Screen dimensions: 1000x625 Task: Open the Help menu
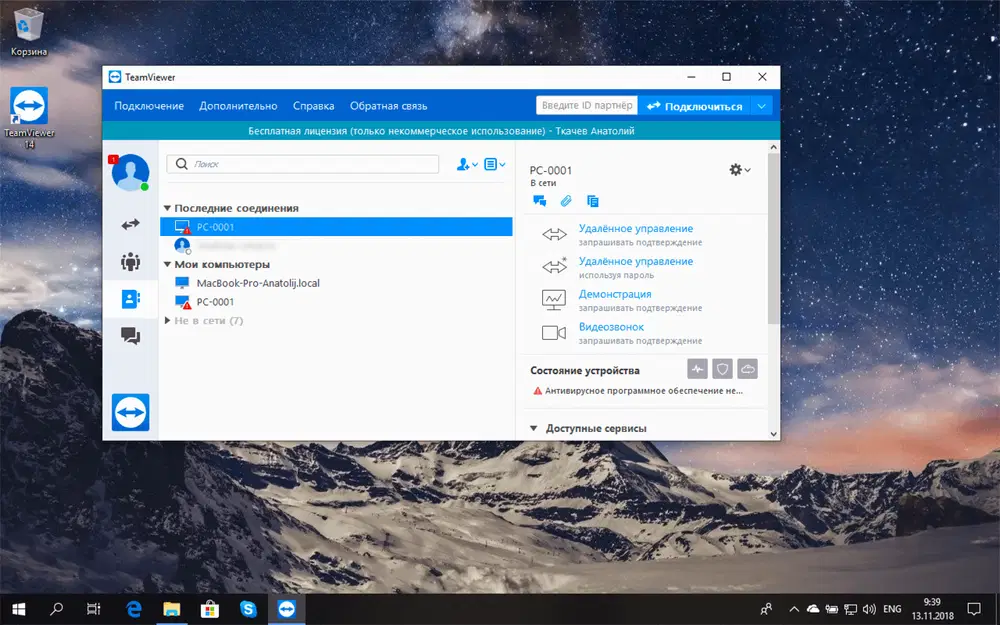coord(314,106)
